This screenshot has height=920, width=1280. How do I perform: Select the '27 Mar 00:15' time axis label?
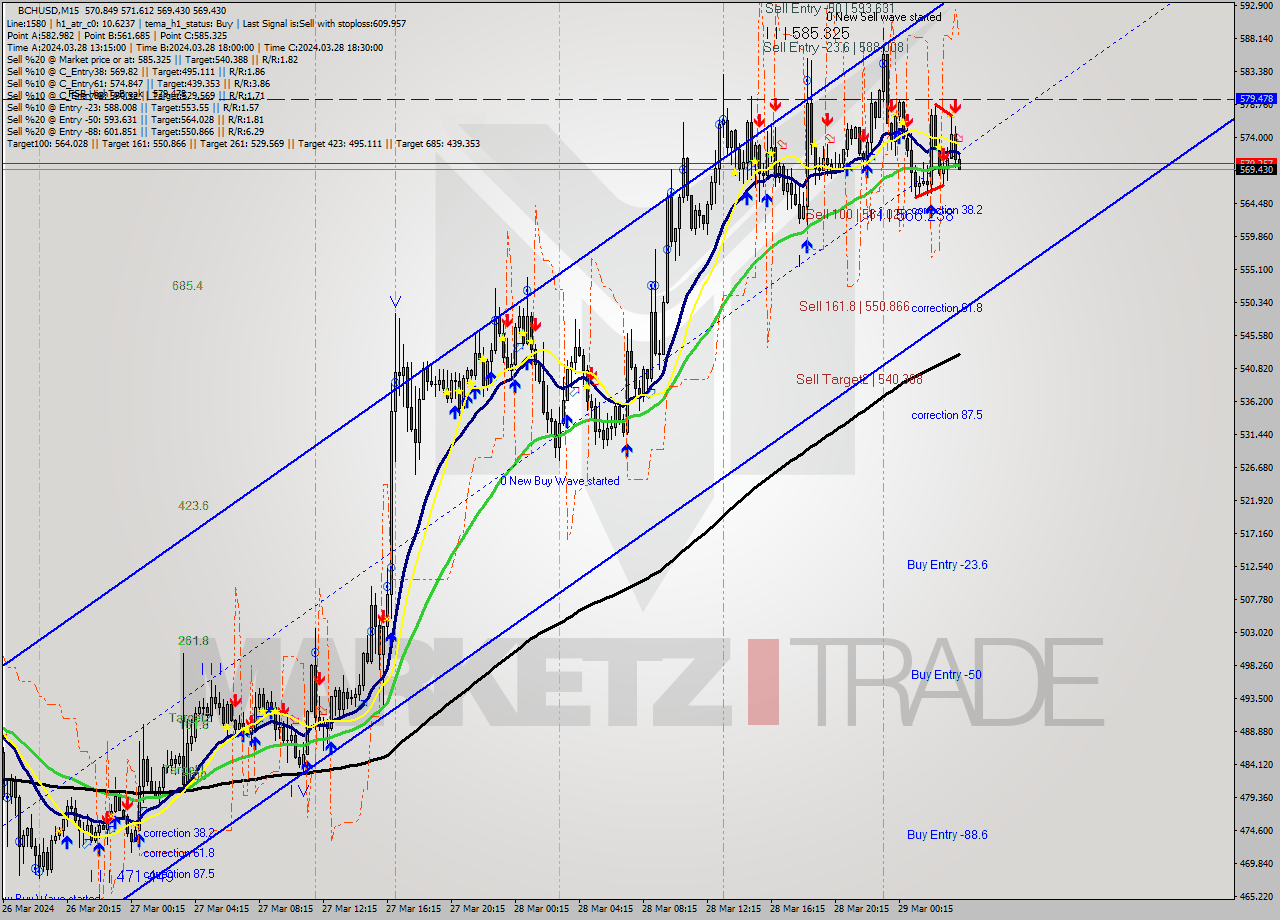click(x=157, y=909)
